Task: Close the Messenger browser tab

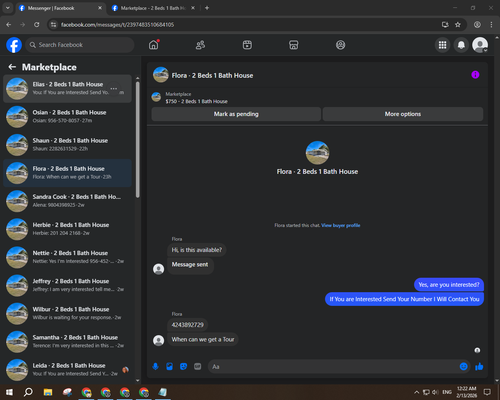Action: [x=100, y=8]
